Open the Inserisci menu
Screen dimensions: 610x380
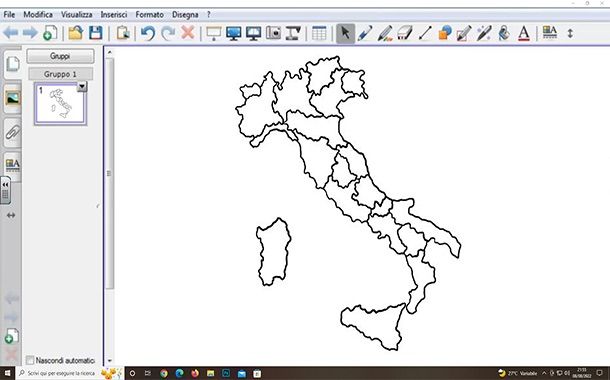coord(114,15)
